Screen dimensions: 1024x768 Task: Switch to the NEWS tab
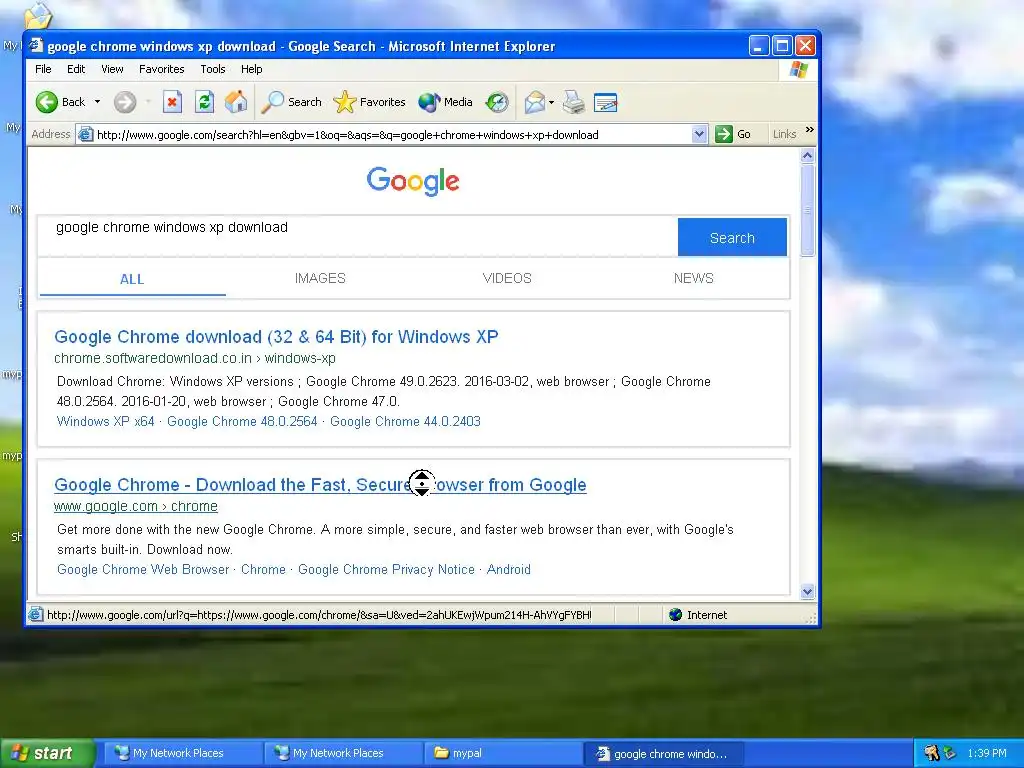[x=694, y=278]
